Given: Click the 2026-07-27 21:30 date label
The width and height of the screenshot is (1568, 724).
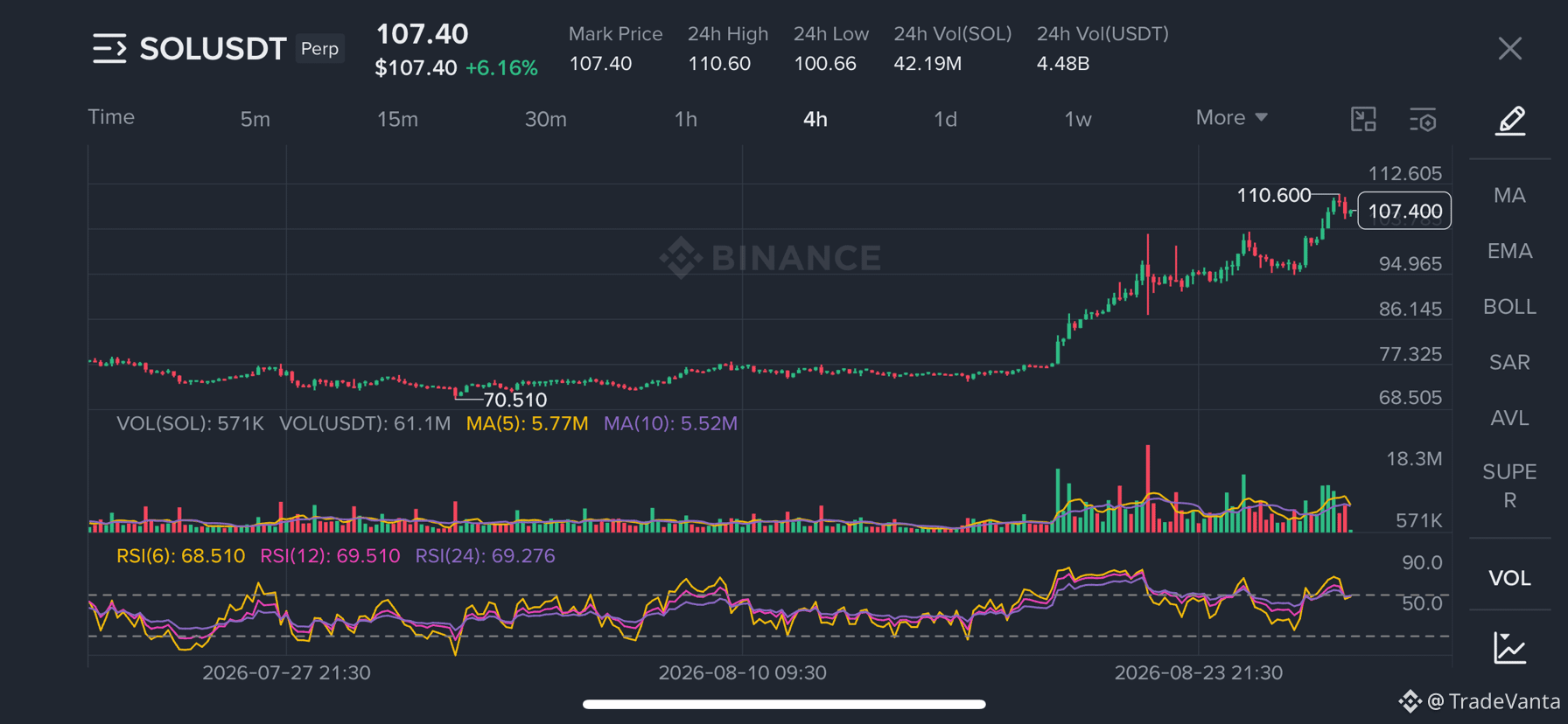Looking at the screenshot, I should [286, 672].
